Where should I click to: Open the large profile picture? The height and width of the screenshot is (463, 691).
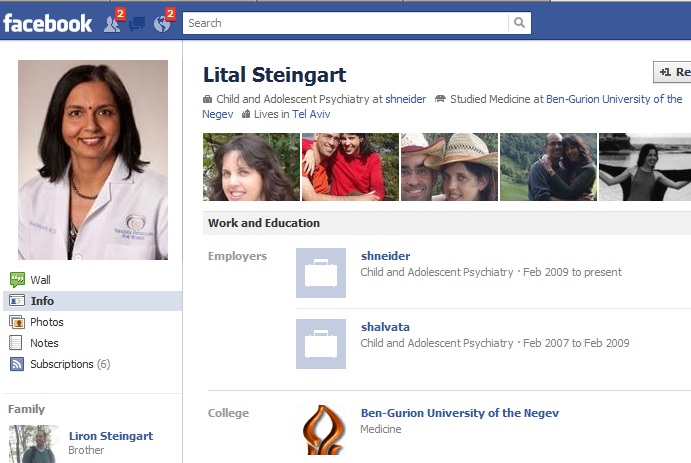(x=93, y=160)
